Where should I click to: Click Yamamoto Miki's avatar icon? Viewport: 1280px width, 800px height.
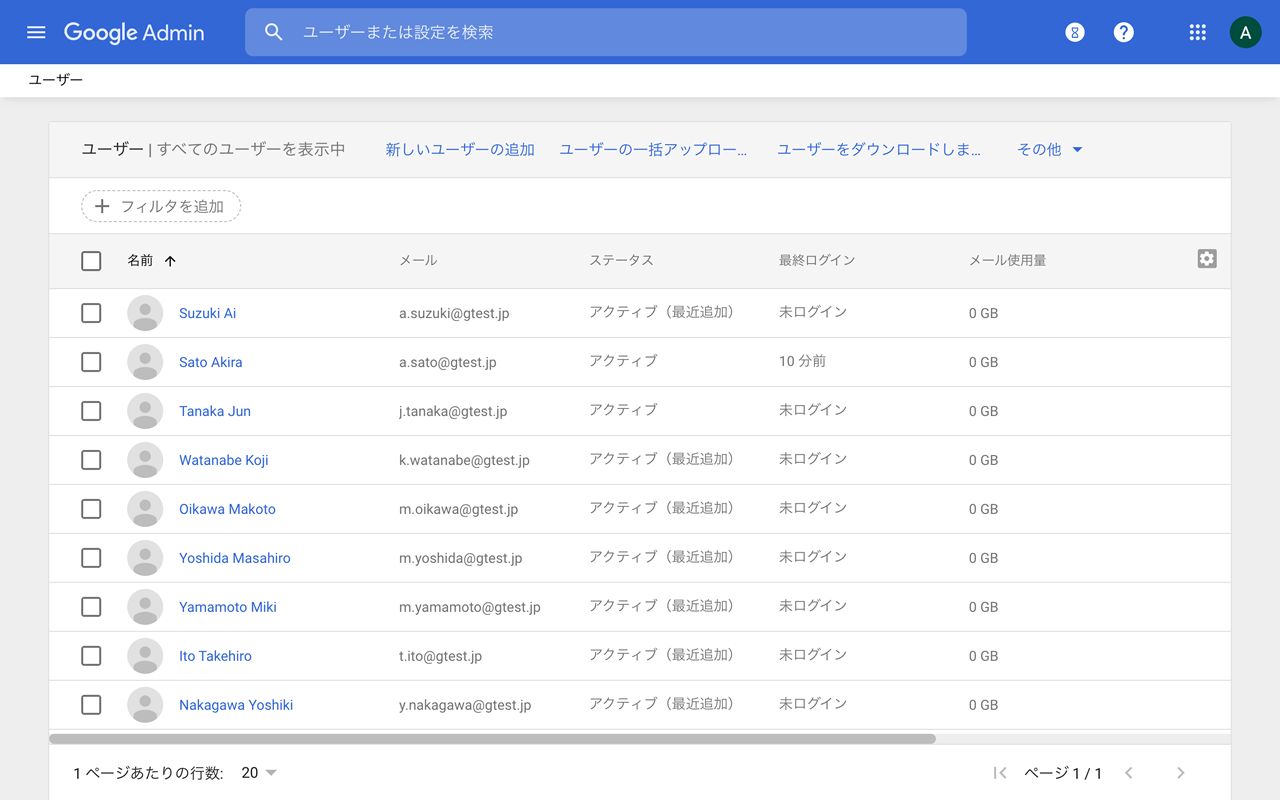[x=145, y=607]
